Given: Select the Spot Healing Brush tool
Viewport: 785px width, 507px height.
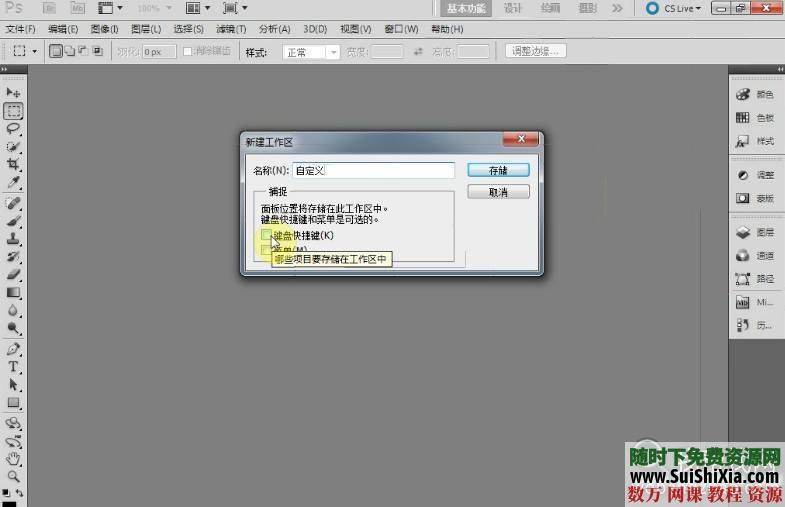Looking at the screenshot, I should click(x=13, y=203).
